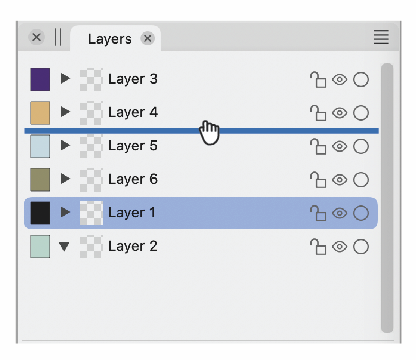Click the lock icon for Layer 3

(318, 80)
